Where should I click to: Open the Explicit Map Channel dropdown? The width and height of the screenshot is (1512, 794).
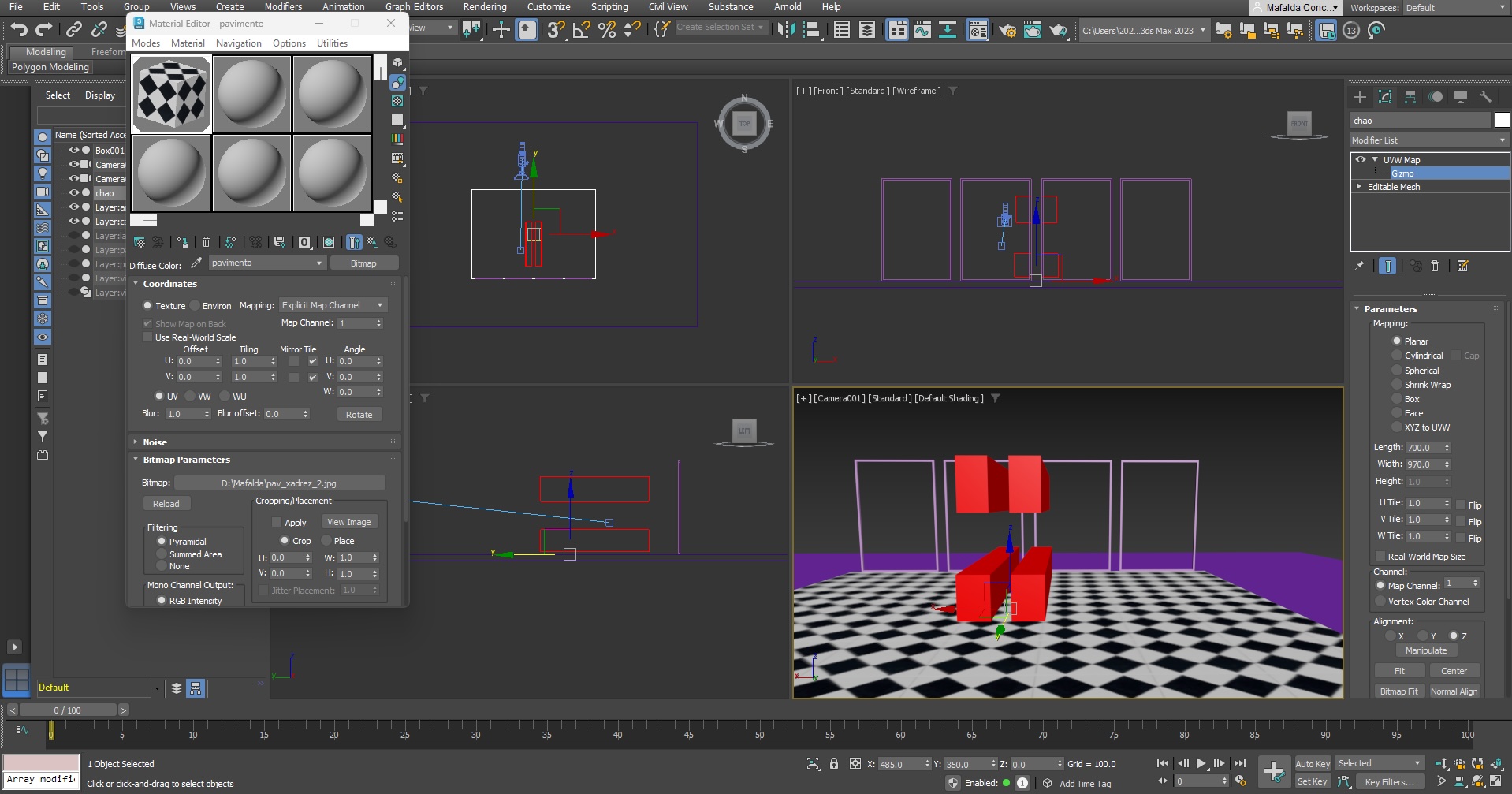[x=332, y=305]
